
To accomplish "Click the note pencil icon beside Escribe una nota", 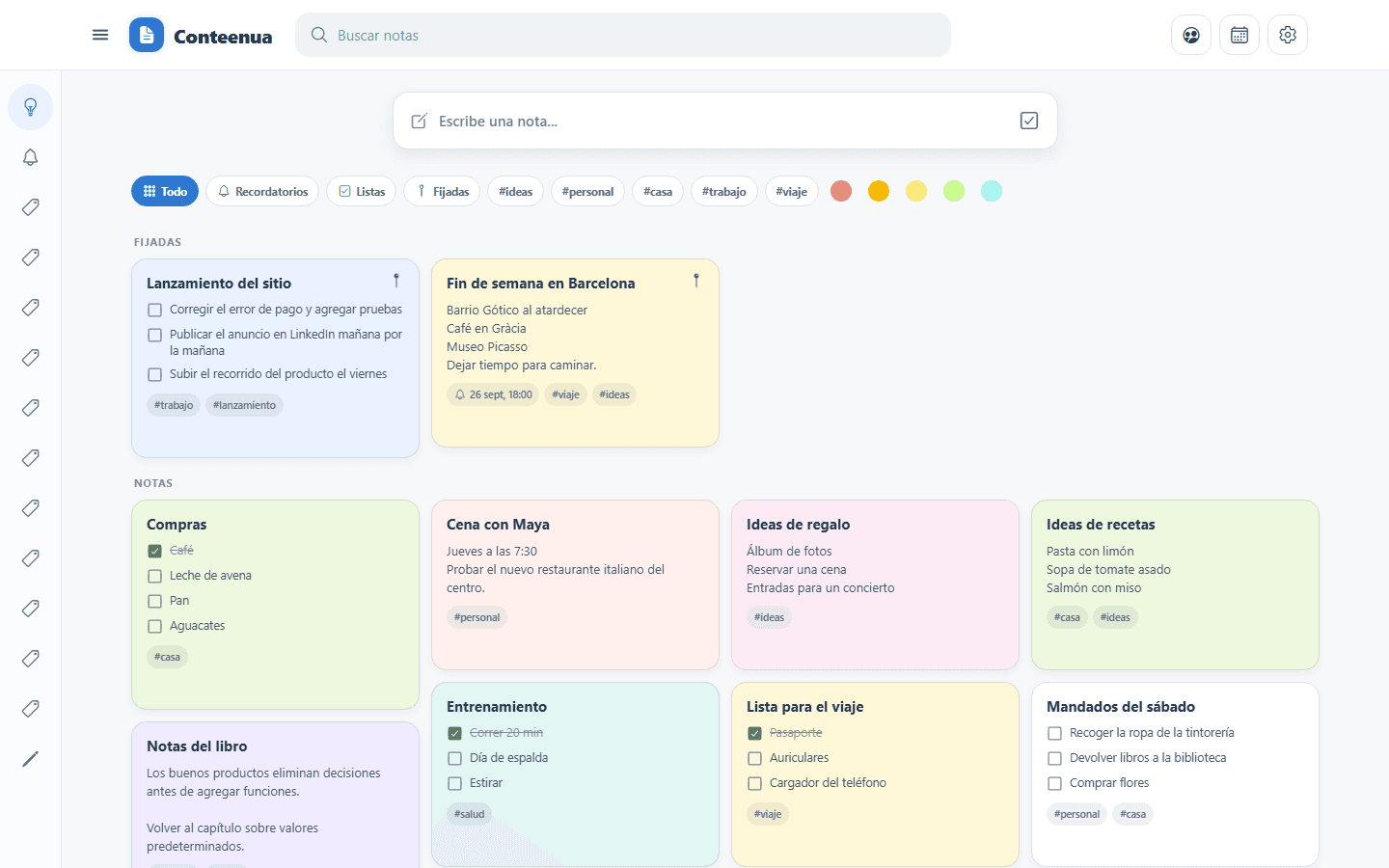I will point(420,122).
